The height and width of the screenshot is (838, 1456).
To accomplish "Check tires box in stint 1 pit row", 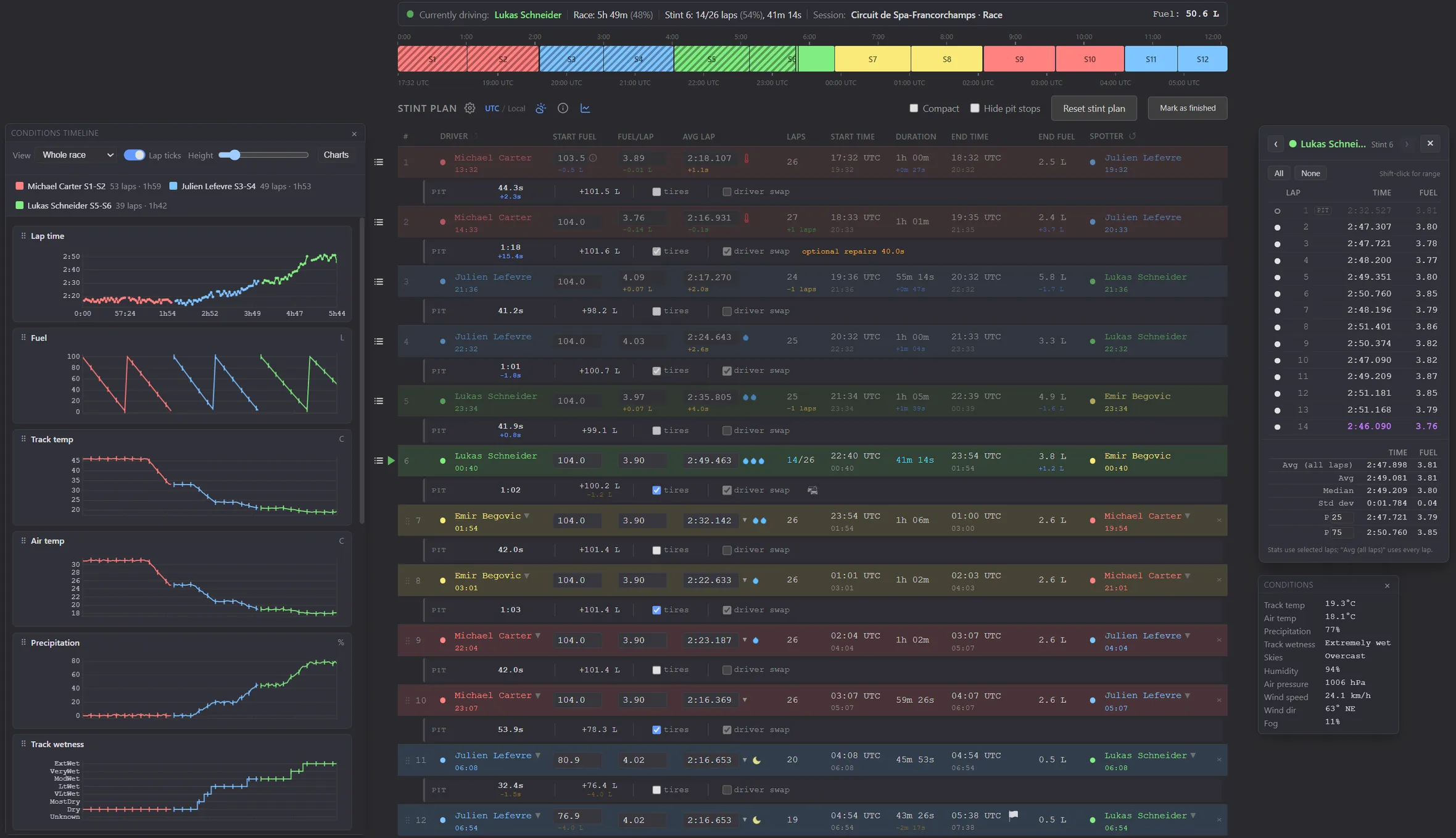I will point(656,192).
